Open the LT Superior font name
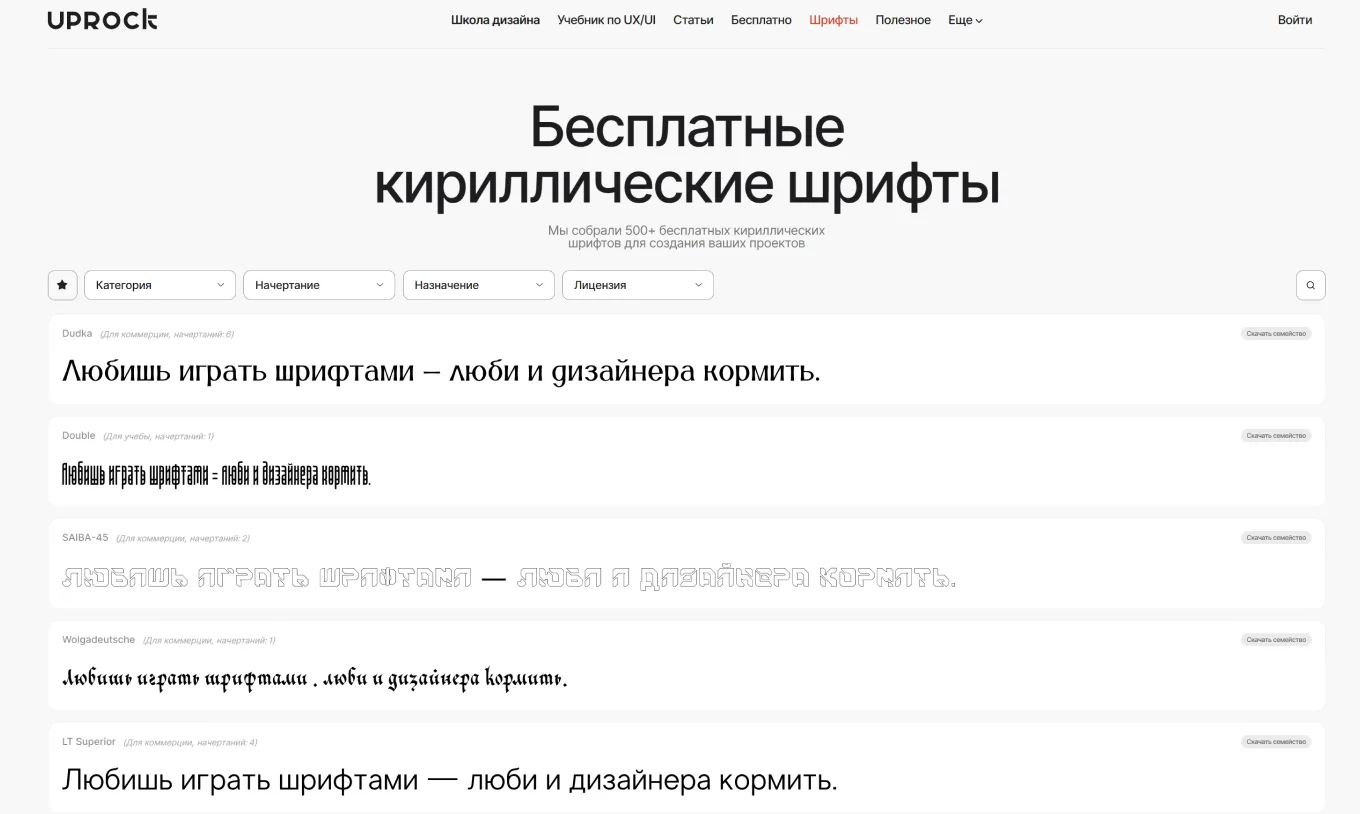 89,742
